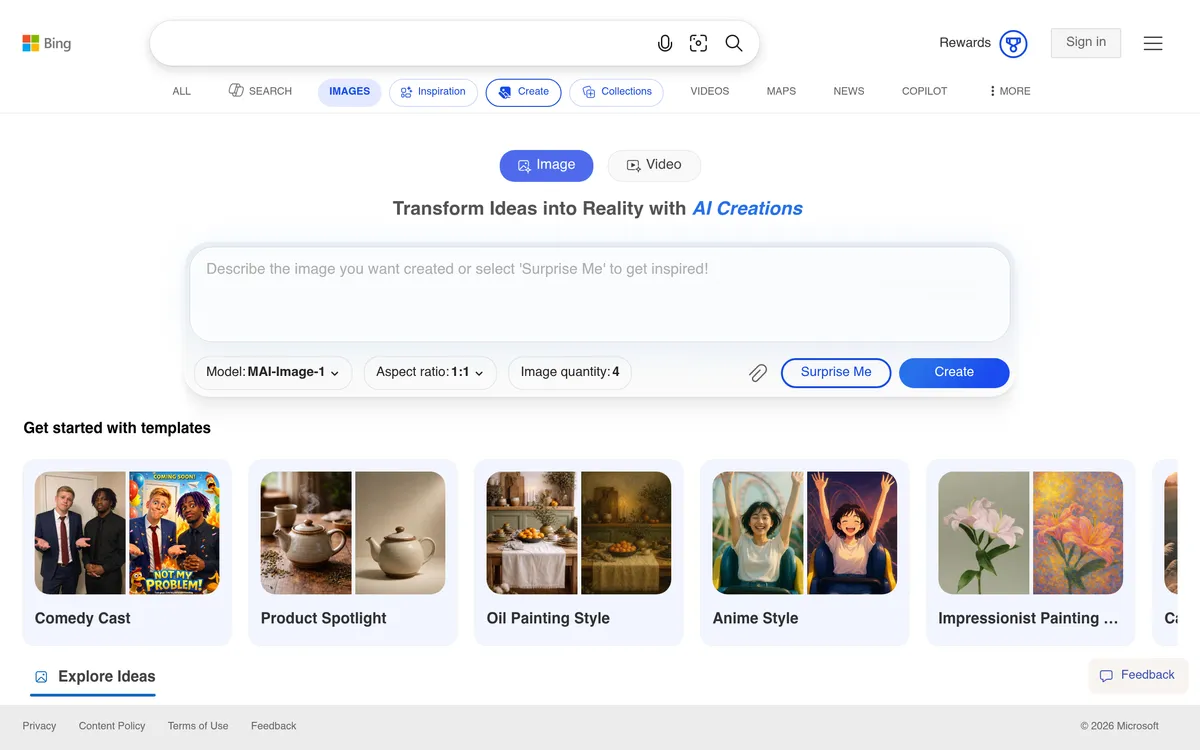
Task: Expand the Model MAI-Image-1 dropdown
Action: (x=272, y=372)
